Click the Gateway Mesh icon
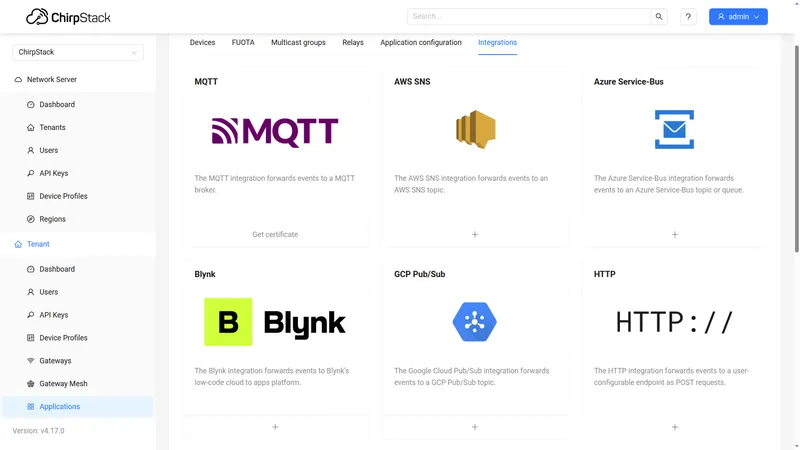This screenshot has height=450, width=800. pos(31,384)
